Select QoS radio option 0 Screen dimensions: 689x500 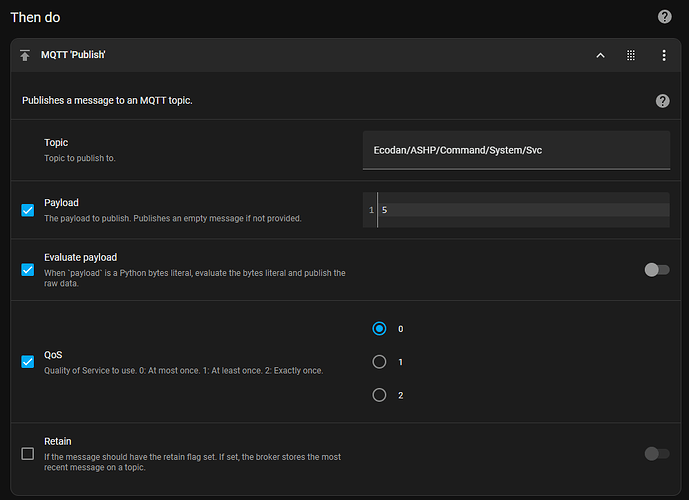click(379, 329)
